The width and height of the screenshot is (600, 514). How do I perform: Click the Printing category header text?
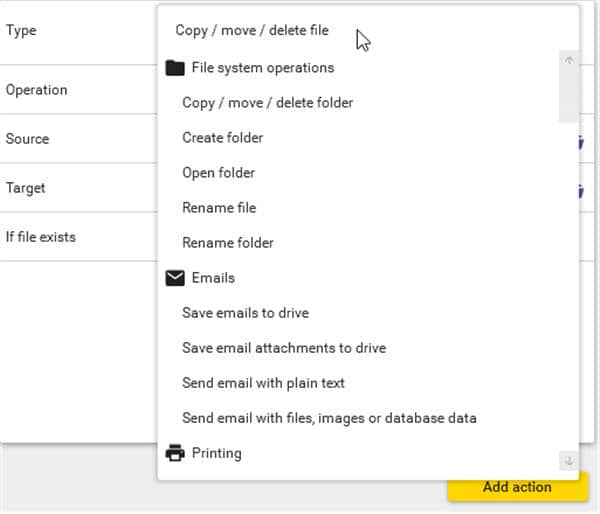coord(216,453)
